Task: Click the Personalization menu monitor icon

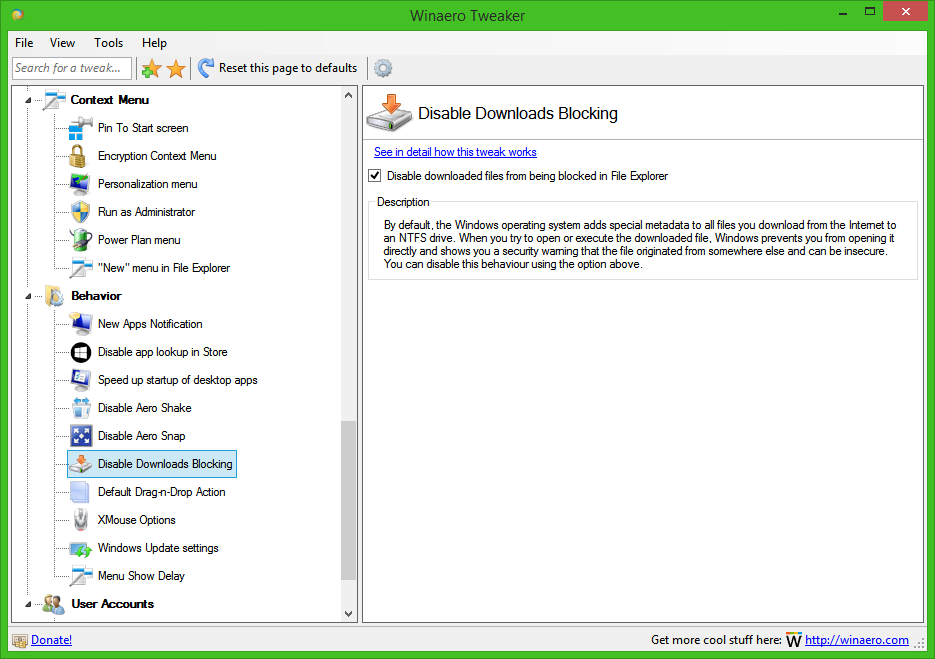Action: (80, 184)
